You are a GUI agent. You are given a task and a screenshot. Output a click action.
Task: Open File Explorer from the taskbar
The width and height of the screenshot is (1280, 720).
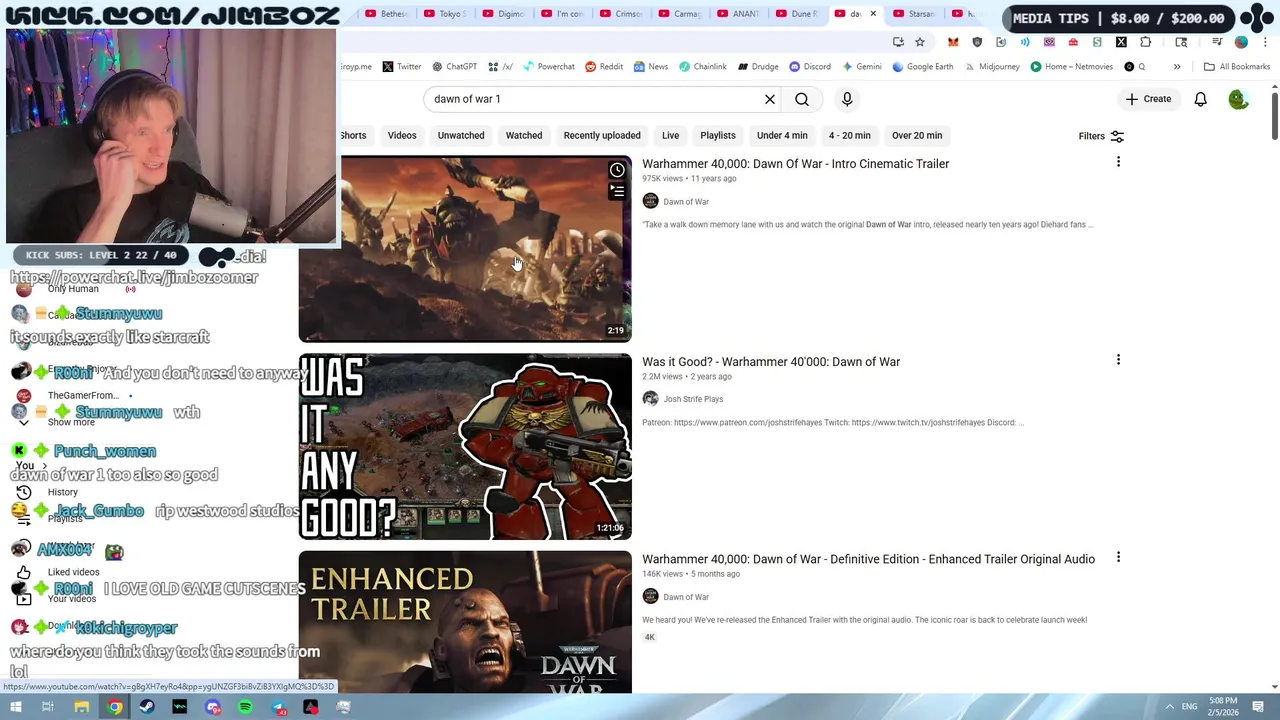[82, 707]
